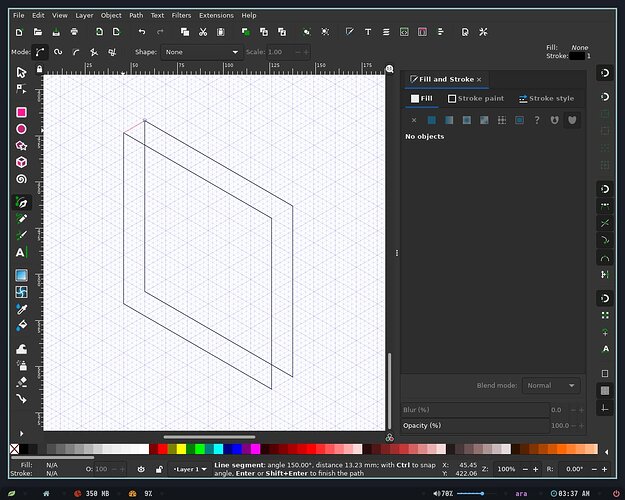Select the 3D Box tool
Viewport: 625px width, 500px height.
tap(22, 162)
